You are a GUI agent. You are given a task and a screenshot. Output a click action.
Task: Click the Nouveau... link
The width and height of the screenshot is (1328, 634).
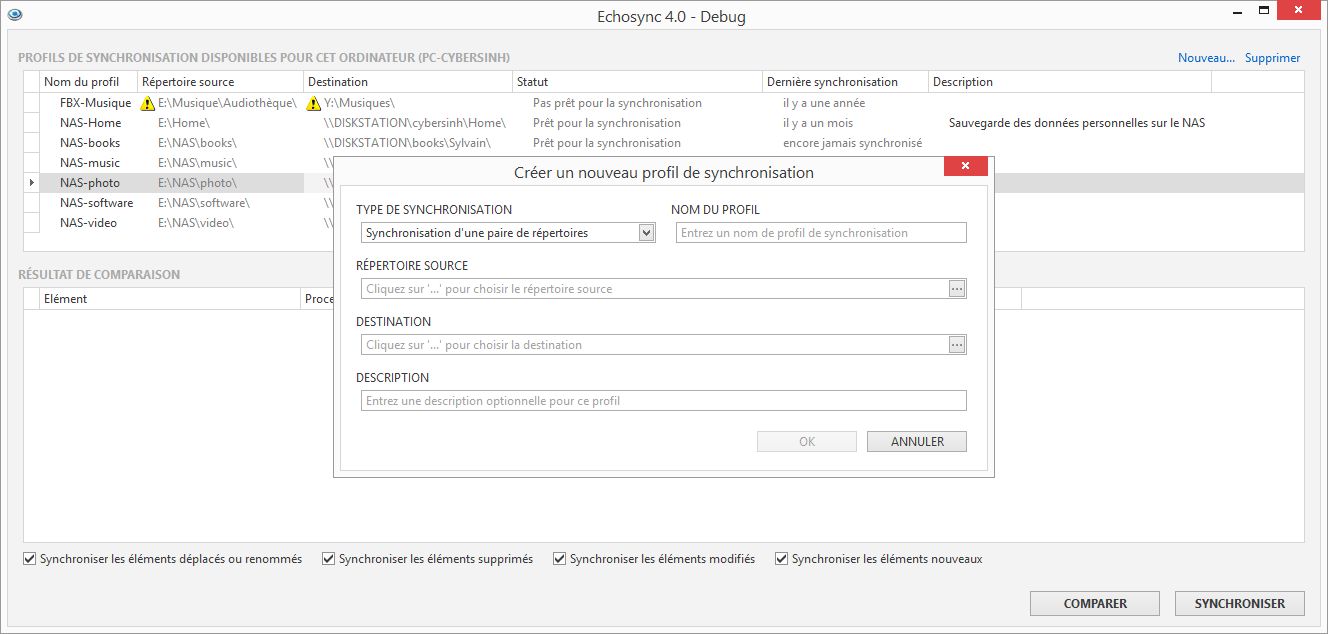1205,57
